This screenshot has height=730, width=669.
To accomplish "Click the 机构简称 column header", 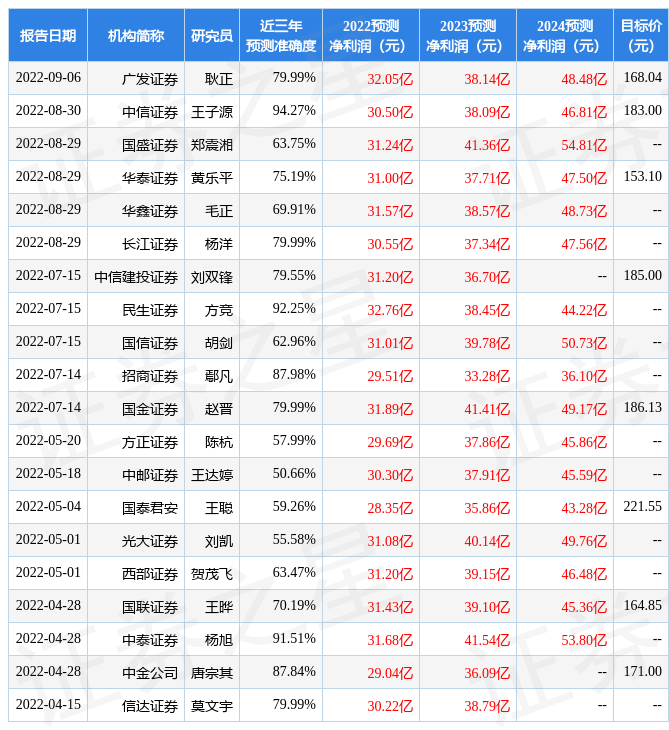I will pyautogui.click(x=136, y=35).
